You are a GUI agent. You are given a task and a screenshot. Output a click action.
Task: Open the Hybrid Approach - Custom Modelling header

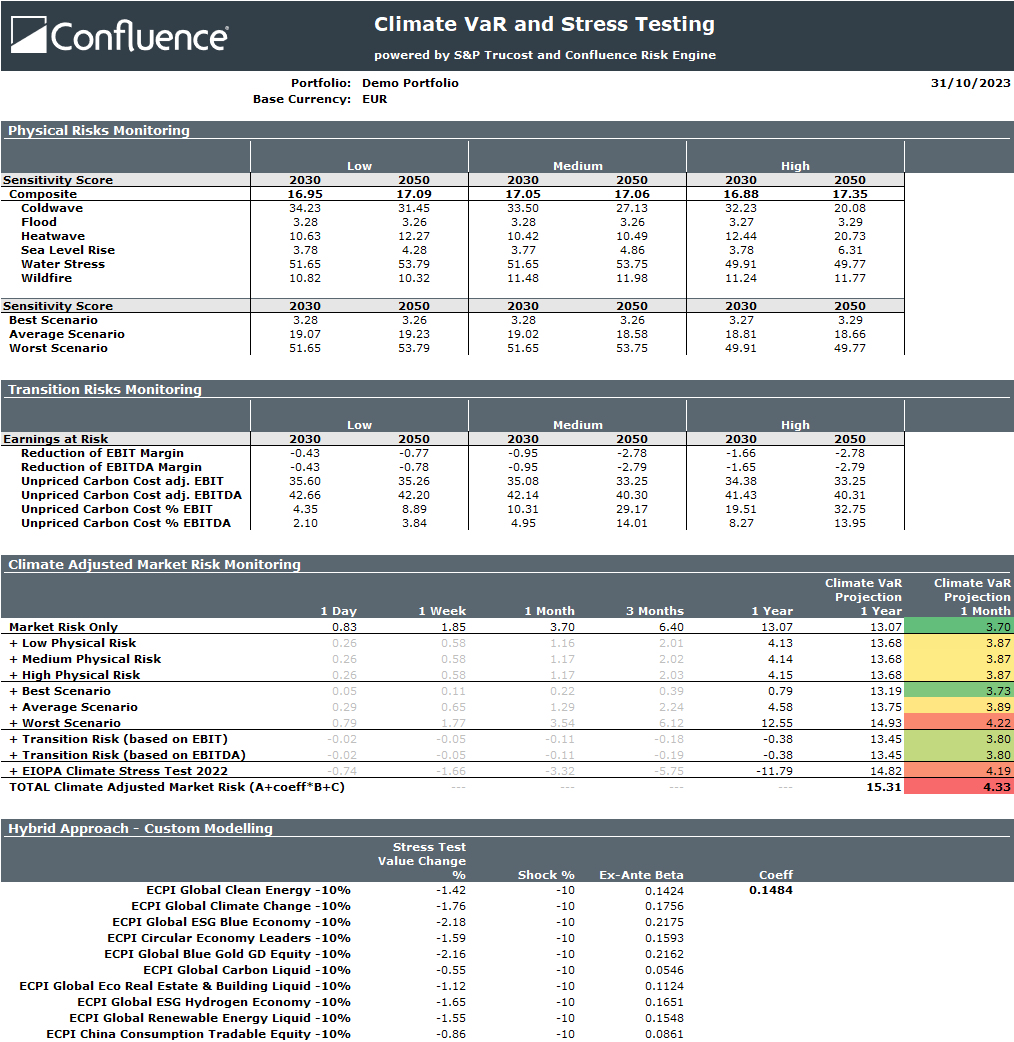click(x=140, y=828)
